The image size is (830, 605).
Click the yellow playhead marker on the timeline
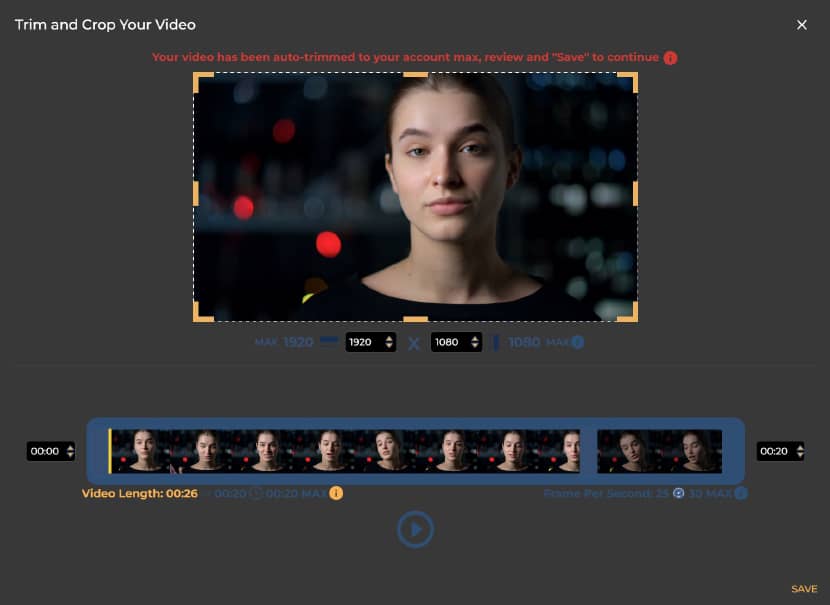point(110,451)
